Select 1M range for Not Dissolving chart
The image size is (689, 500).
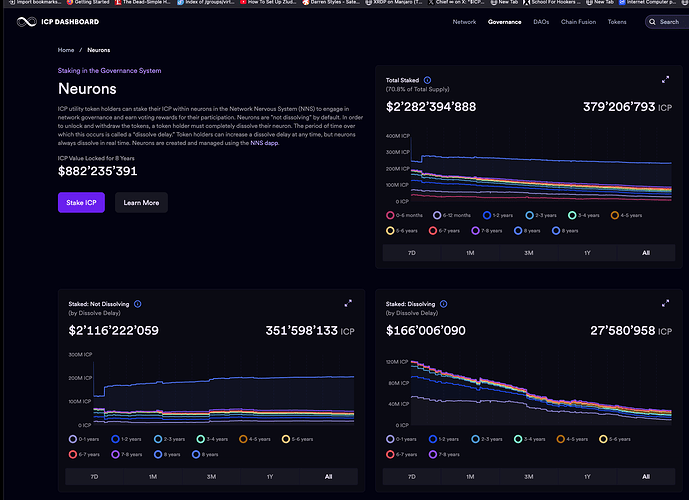153,476
